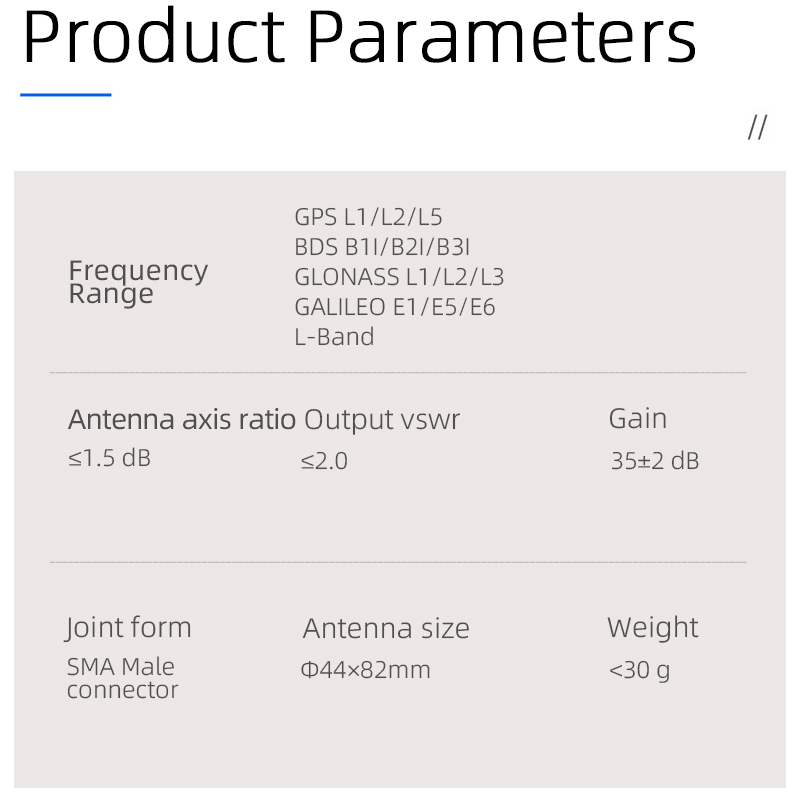Select the ≤1.5 dB value
Viewport: 800px width, 800px height.
[x=109, y=459]
